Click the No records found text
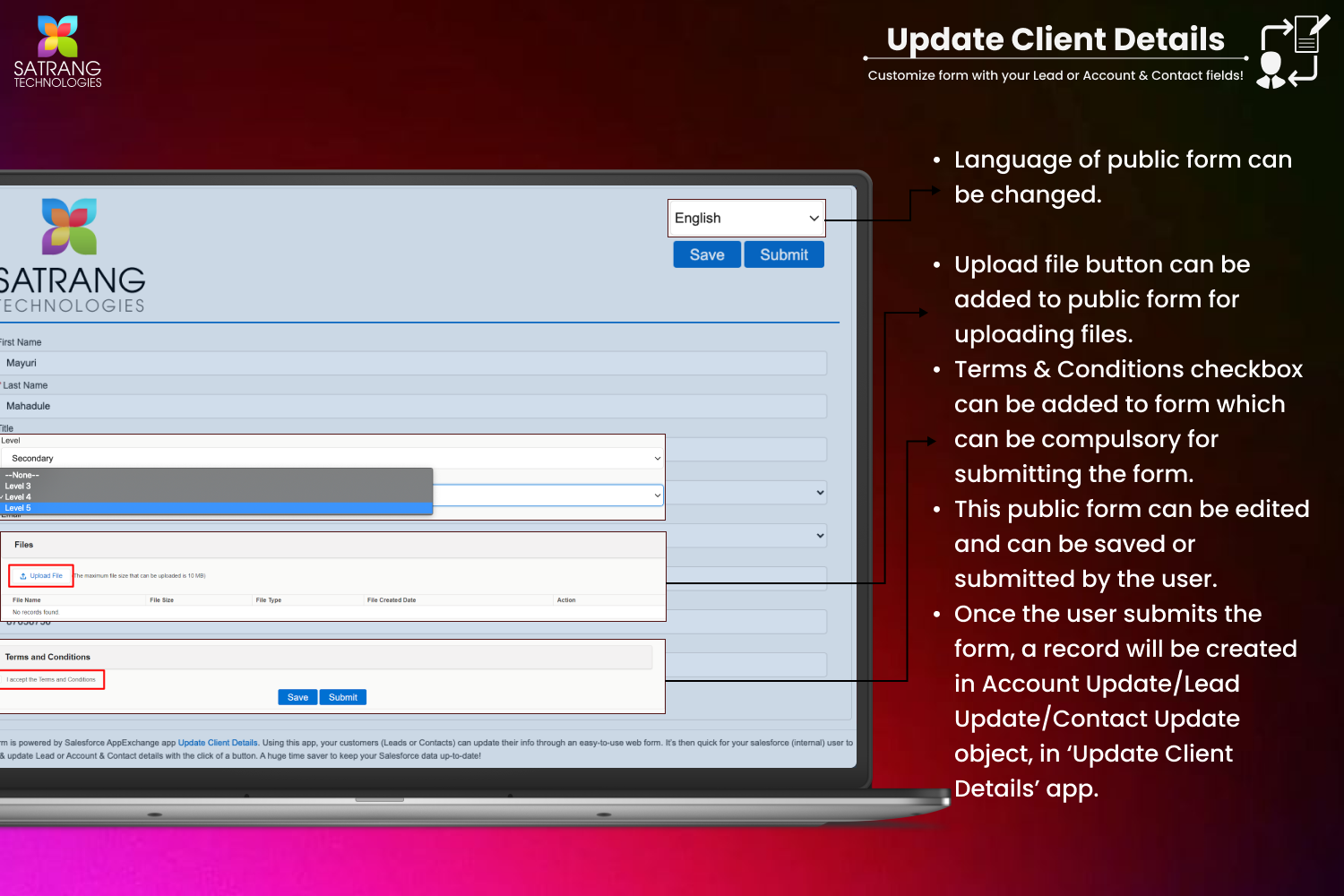Viewport: 1344px width, 896px height. click(x=36, y=612)
